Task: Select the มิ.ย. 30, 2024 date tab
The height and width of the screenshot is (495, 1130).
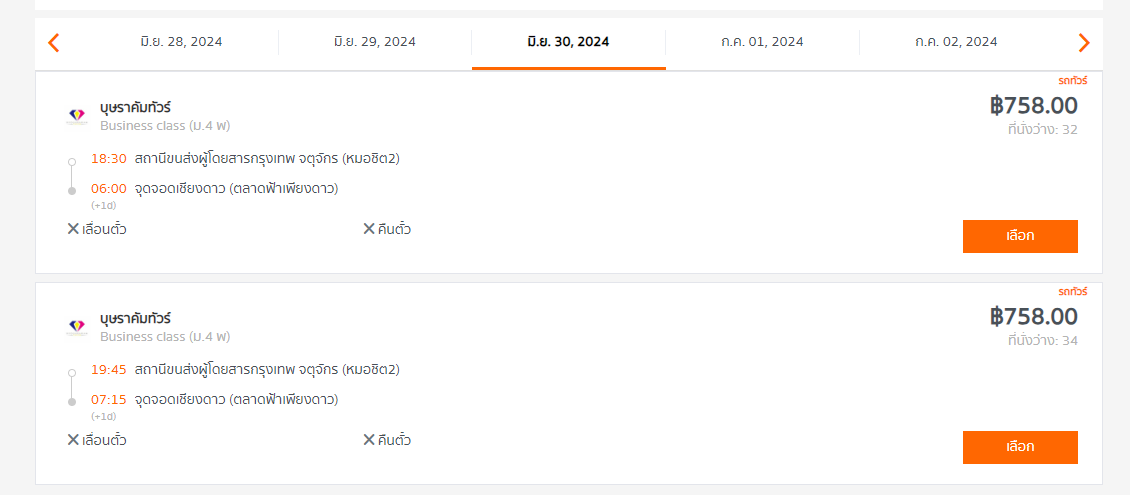Action: [x=569, y=42]
